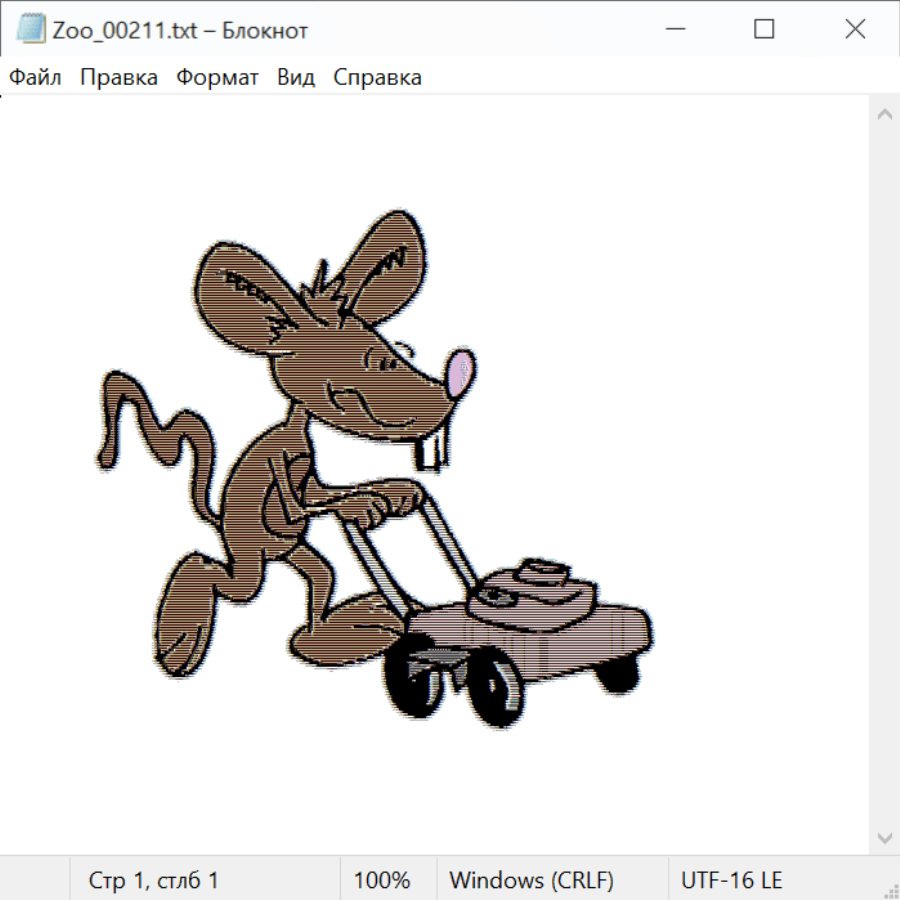Open the Файл menu
This screenshot has width=900, height=900.
(x=35, y=77)
